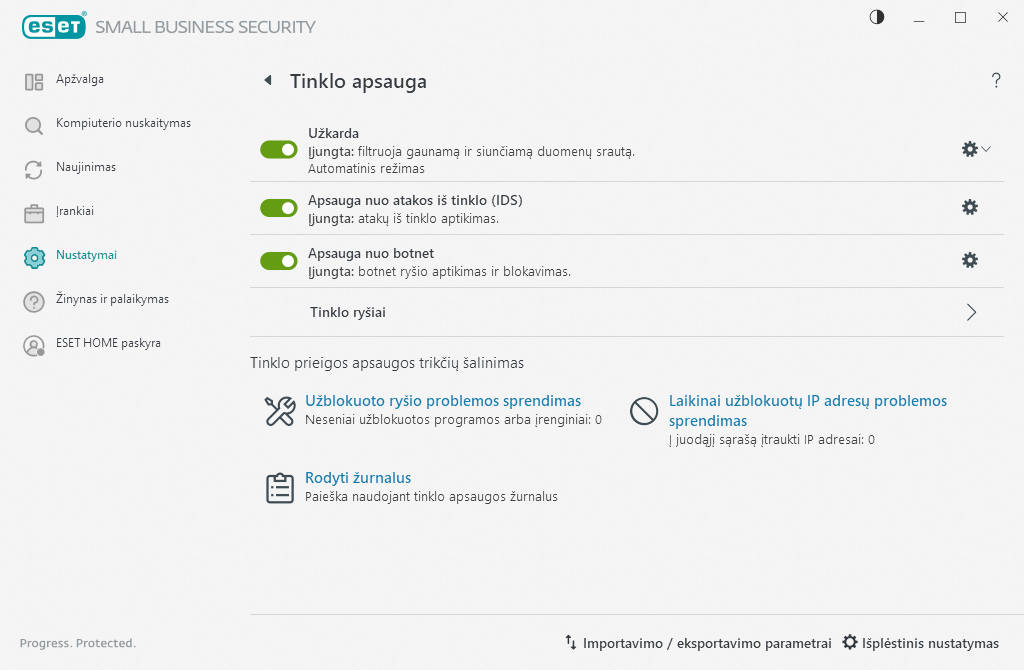Image resolution: width=1024 pixels, height=670 pixels.
Task: Open Importavimo / eksportavimo parametrai
Action: click(x=698, y=643)
